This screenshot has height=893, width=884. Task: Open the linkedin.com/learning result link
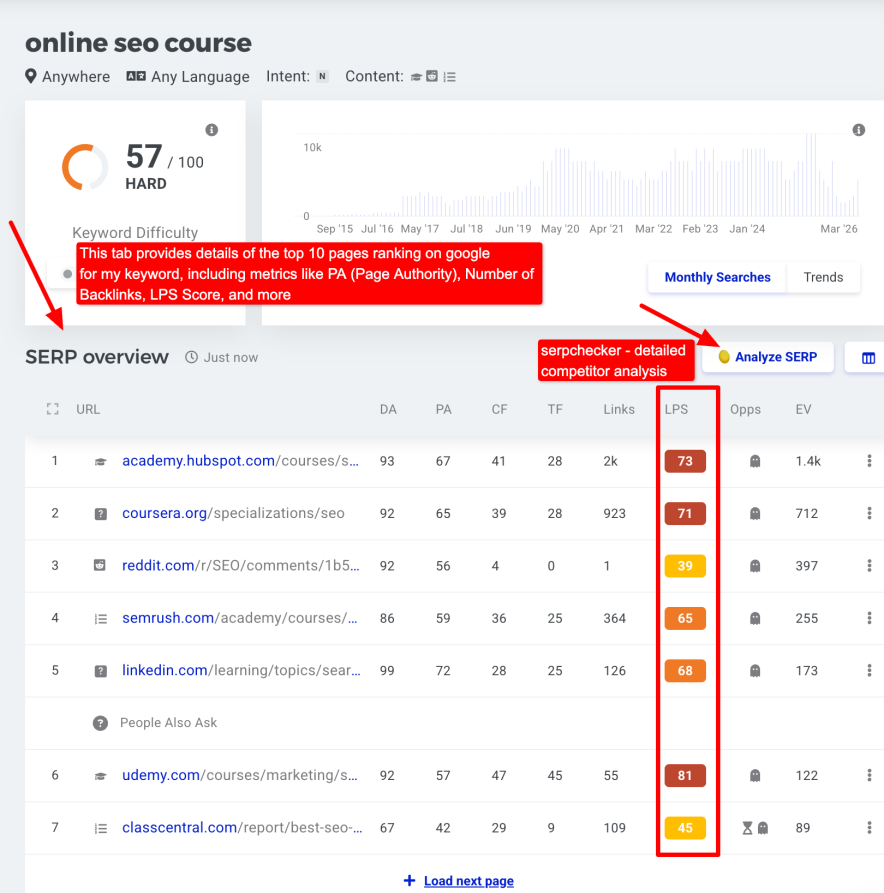tap(240, 670)
